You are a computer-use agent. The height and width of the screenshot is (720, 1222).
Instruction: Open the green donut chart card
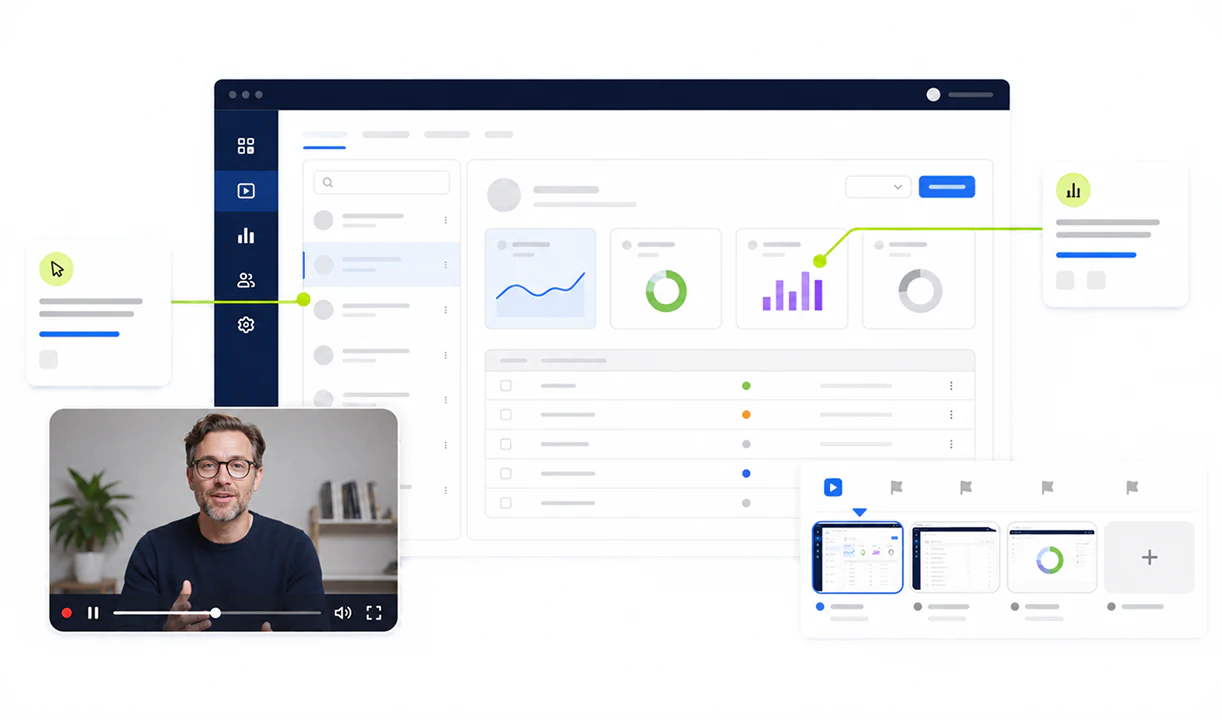(666, 279)
